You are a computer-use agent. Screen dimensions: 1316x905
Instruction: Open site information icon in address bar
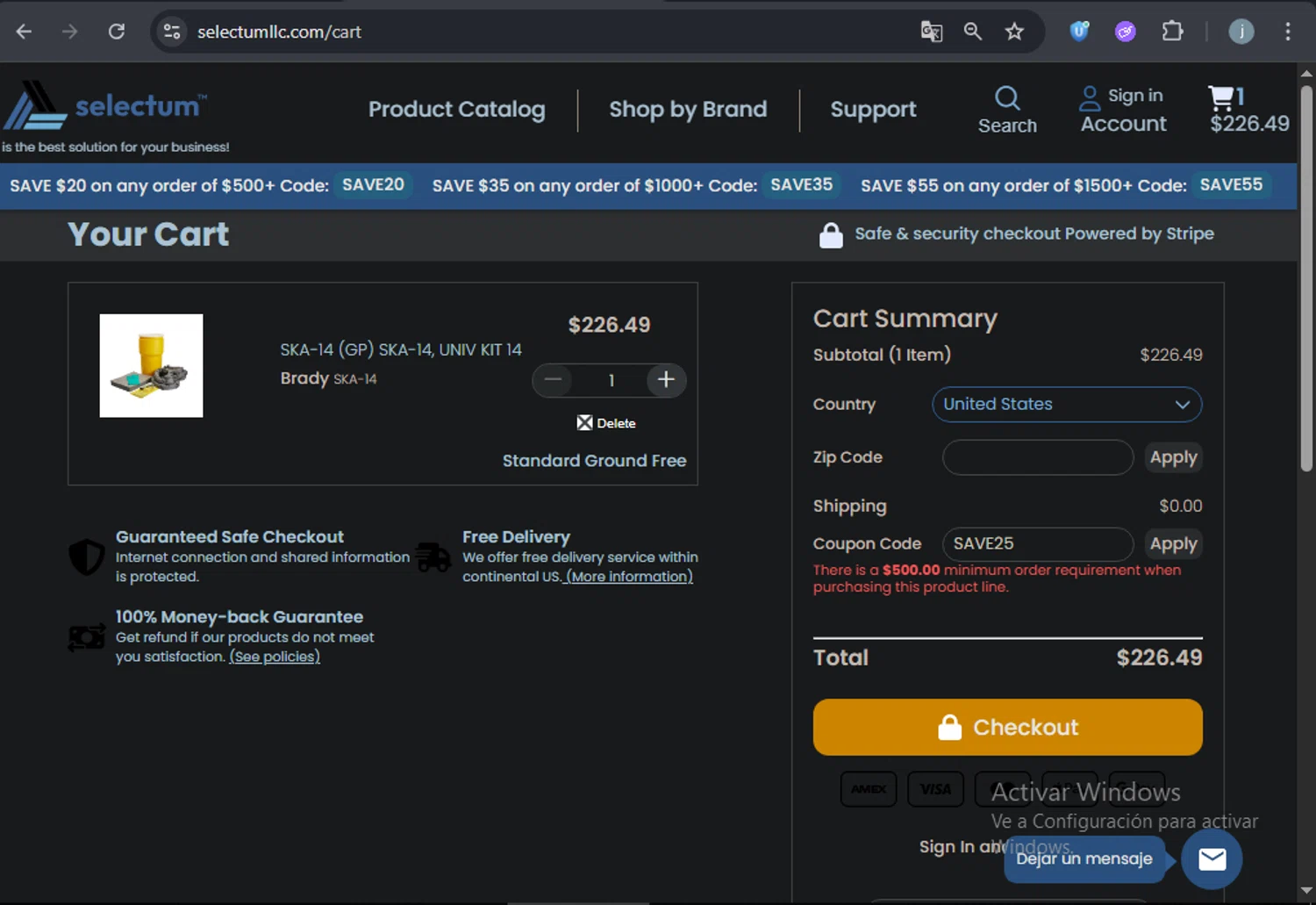[x=172, y=32]
